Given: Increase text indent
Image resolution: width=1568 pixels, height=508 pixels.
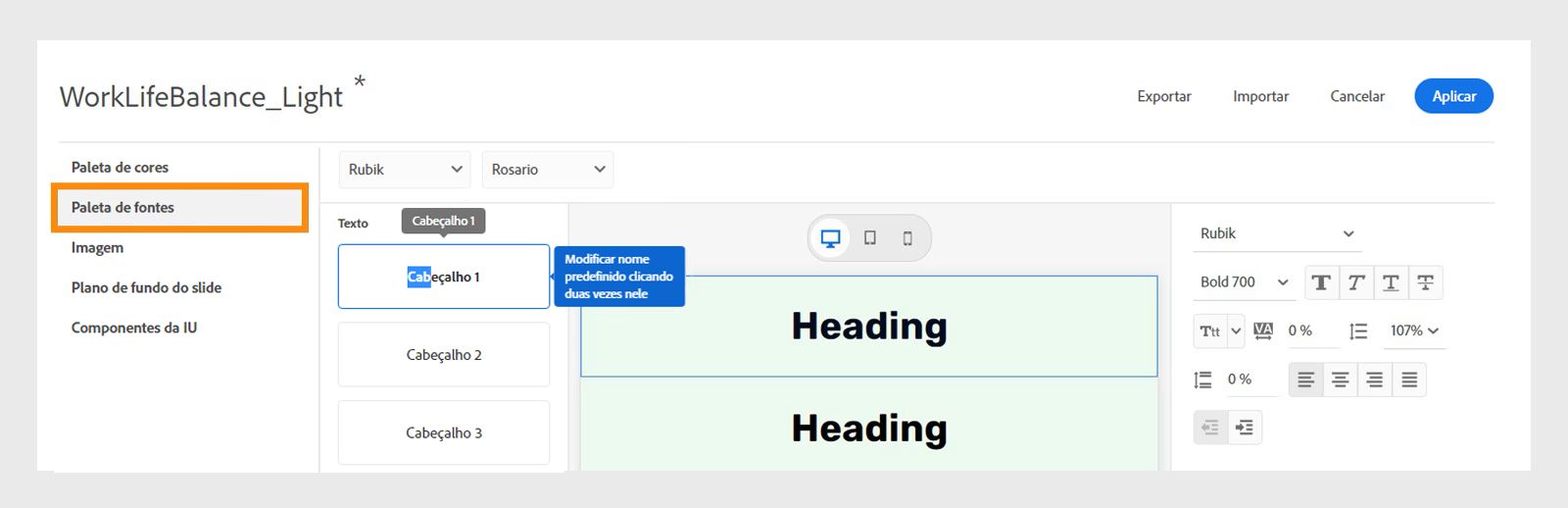Looking at the screenshot, I should (x=1245, y=428).
